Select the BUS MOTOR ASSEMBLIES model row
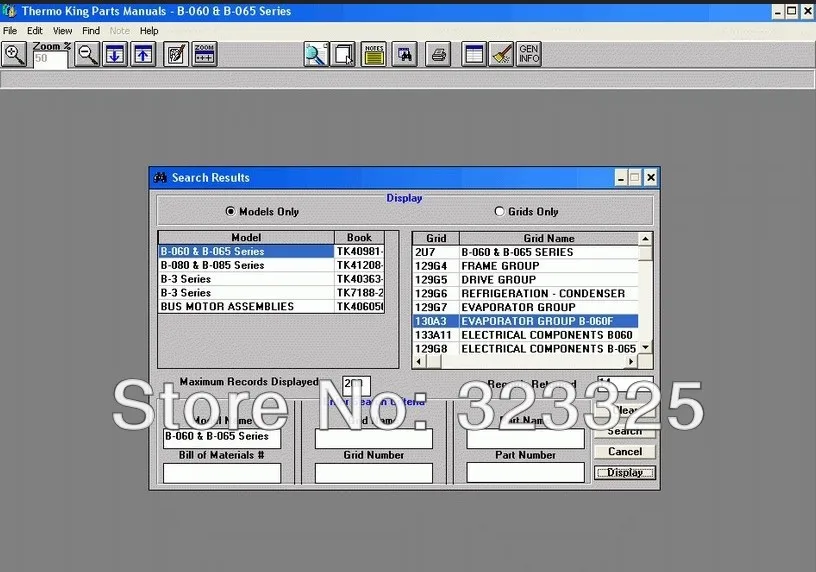Viewport: 816px width, 572px height. click(x=271, y=307)
